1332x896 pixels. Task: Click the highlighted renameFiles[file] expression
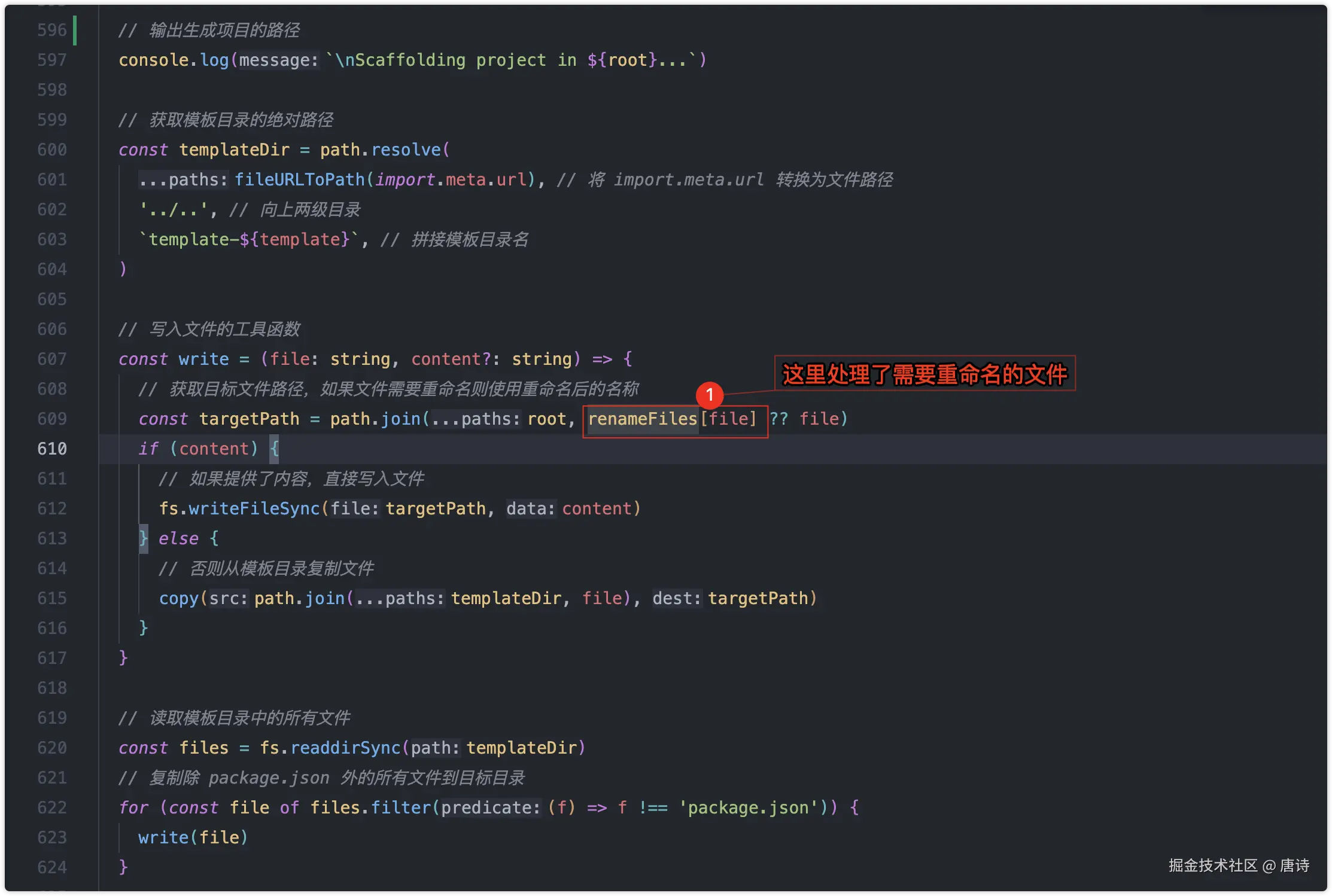tap(674, 419)
